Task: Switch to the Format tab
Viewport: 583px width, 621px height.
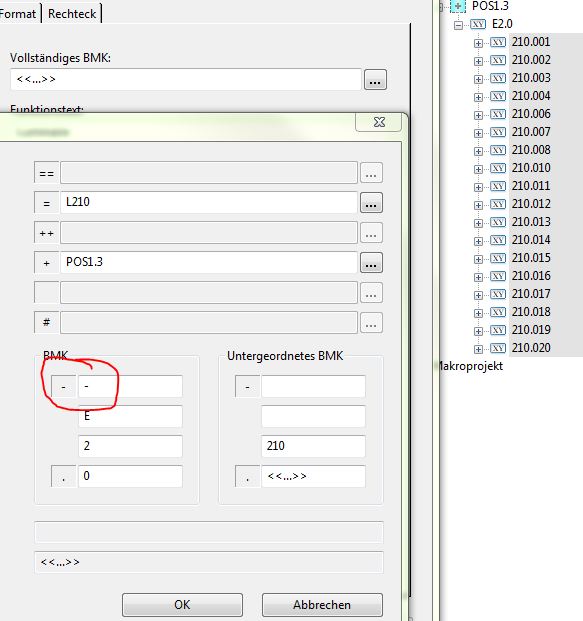Action: coord(18,14)
